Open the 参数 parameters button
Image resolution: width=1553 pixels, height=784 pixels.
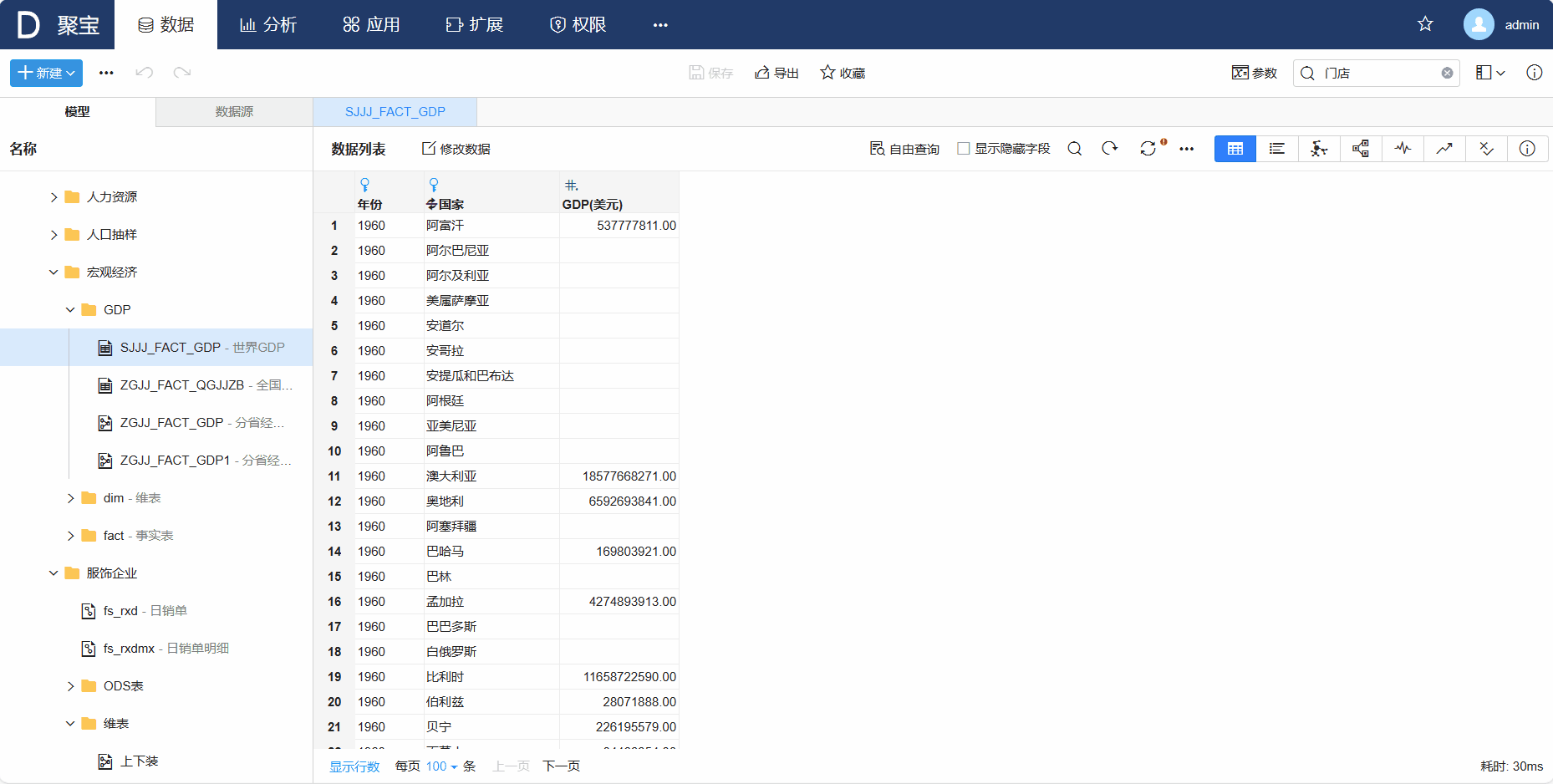[x=1254, y=73]
